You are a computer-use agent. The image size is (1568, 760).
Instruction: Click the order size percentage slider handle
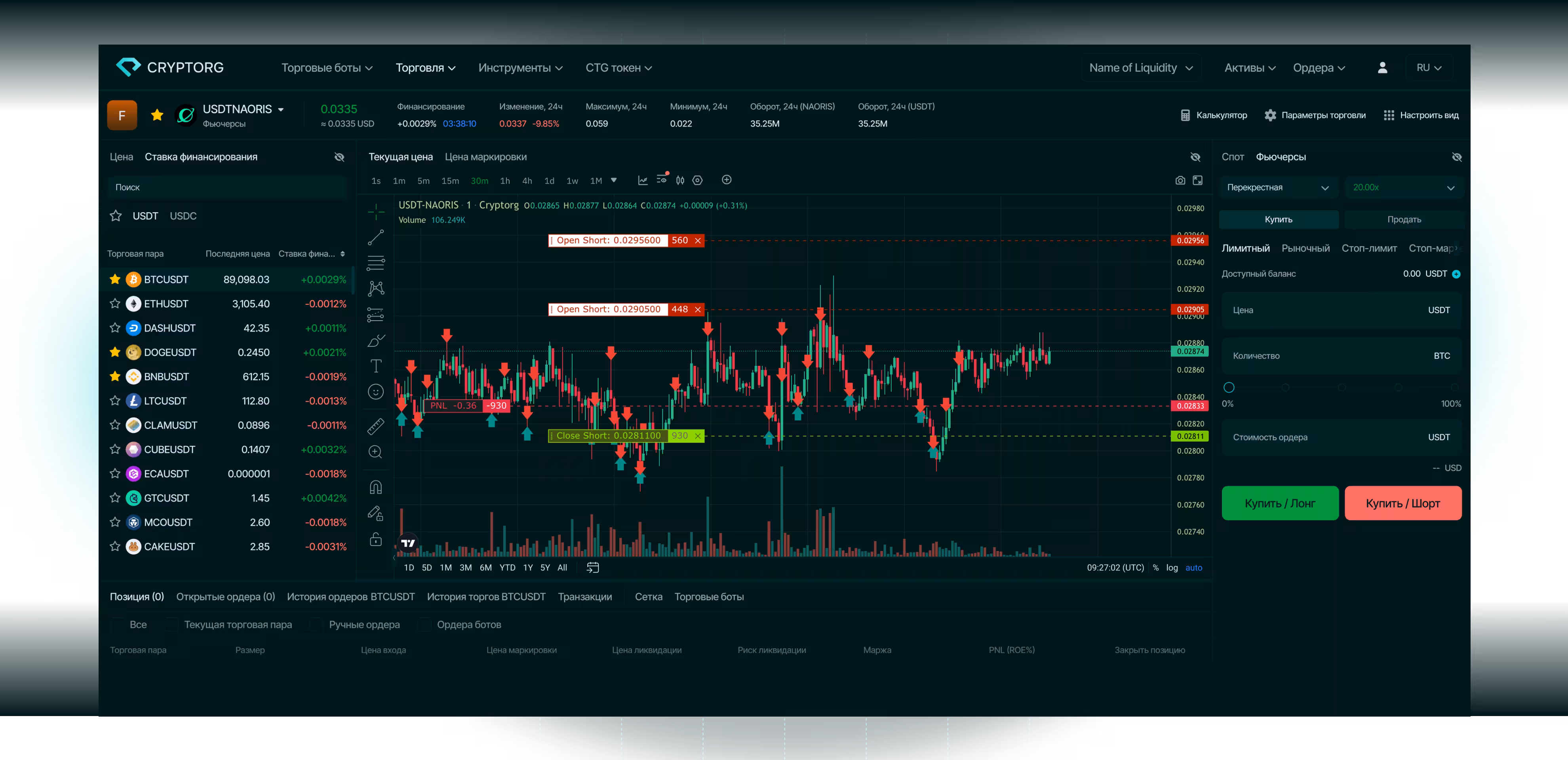[x=1228, y=387]
